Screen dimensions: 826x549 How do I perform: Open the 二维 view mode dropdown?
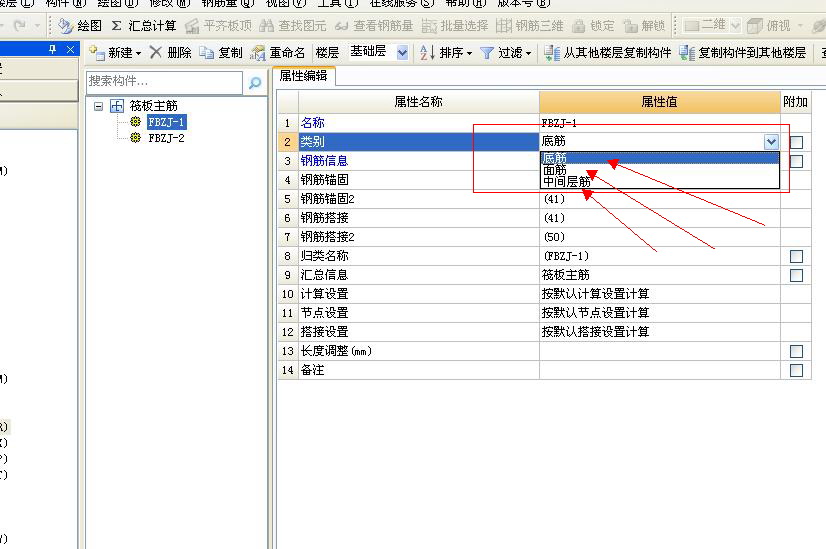click(x=735, y=25)
